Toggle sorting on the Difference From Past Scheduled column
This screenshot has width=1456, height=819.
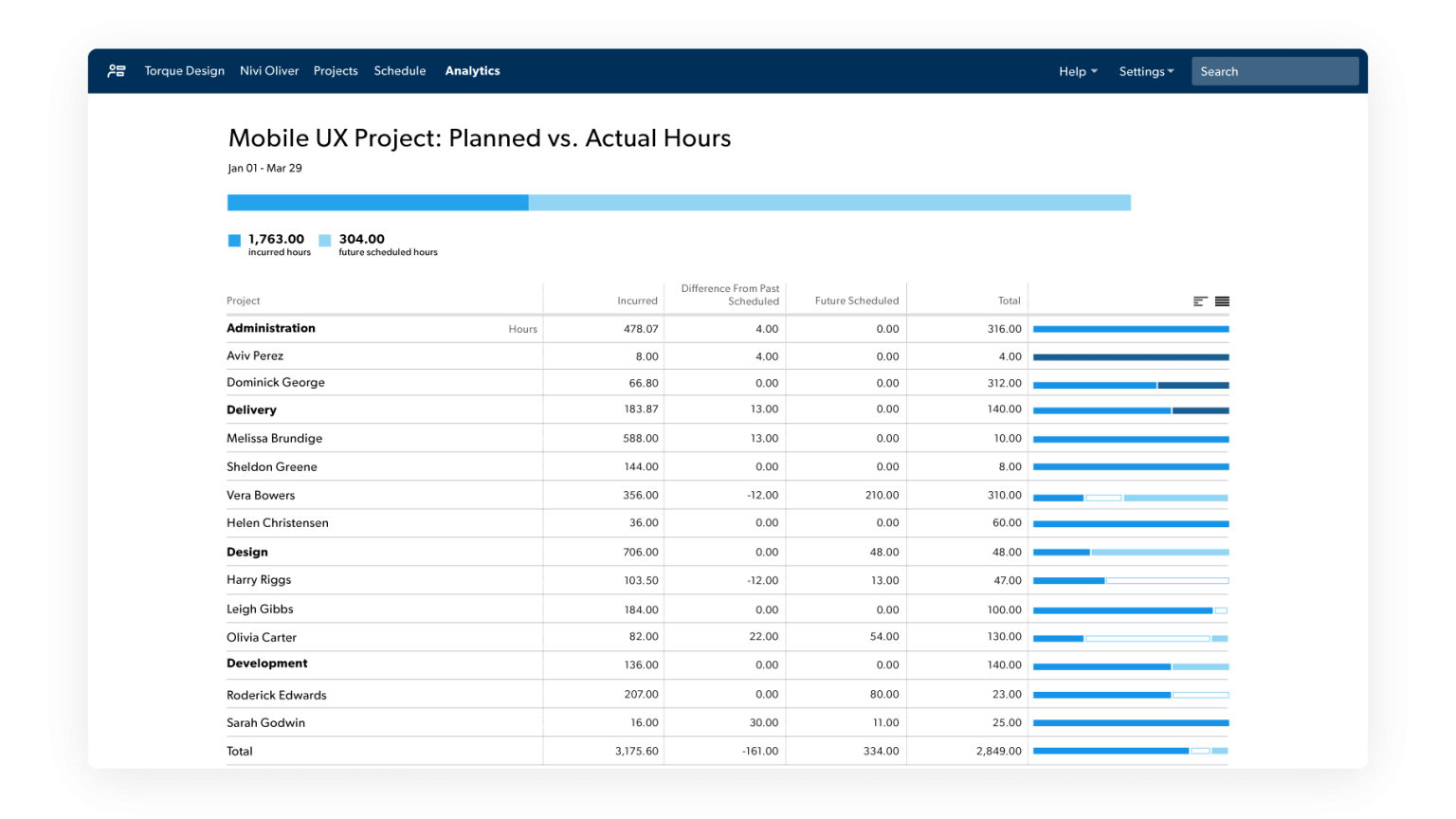click(x=728, y=294)
